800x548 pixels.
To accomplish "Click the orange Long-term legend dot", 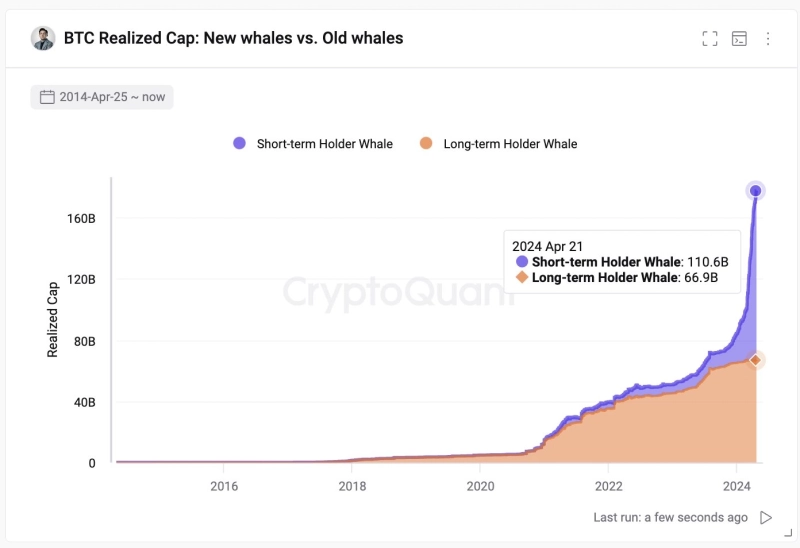I will [x=426, y=143].
